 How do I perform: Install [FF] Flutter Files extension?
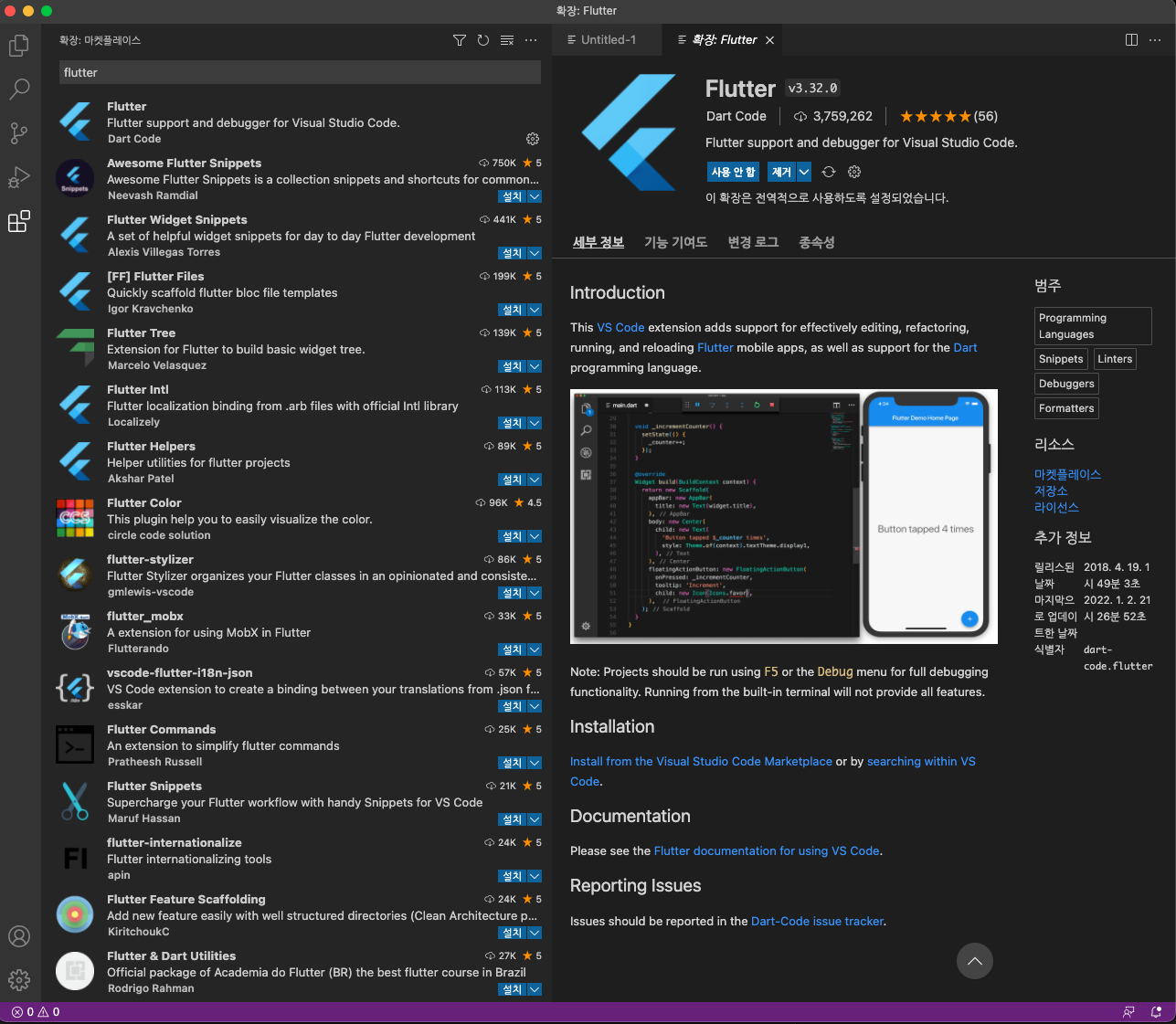513,310
